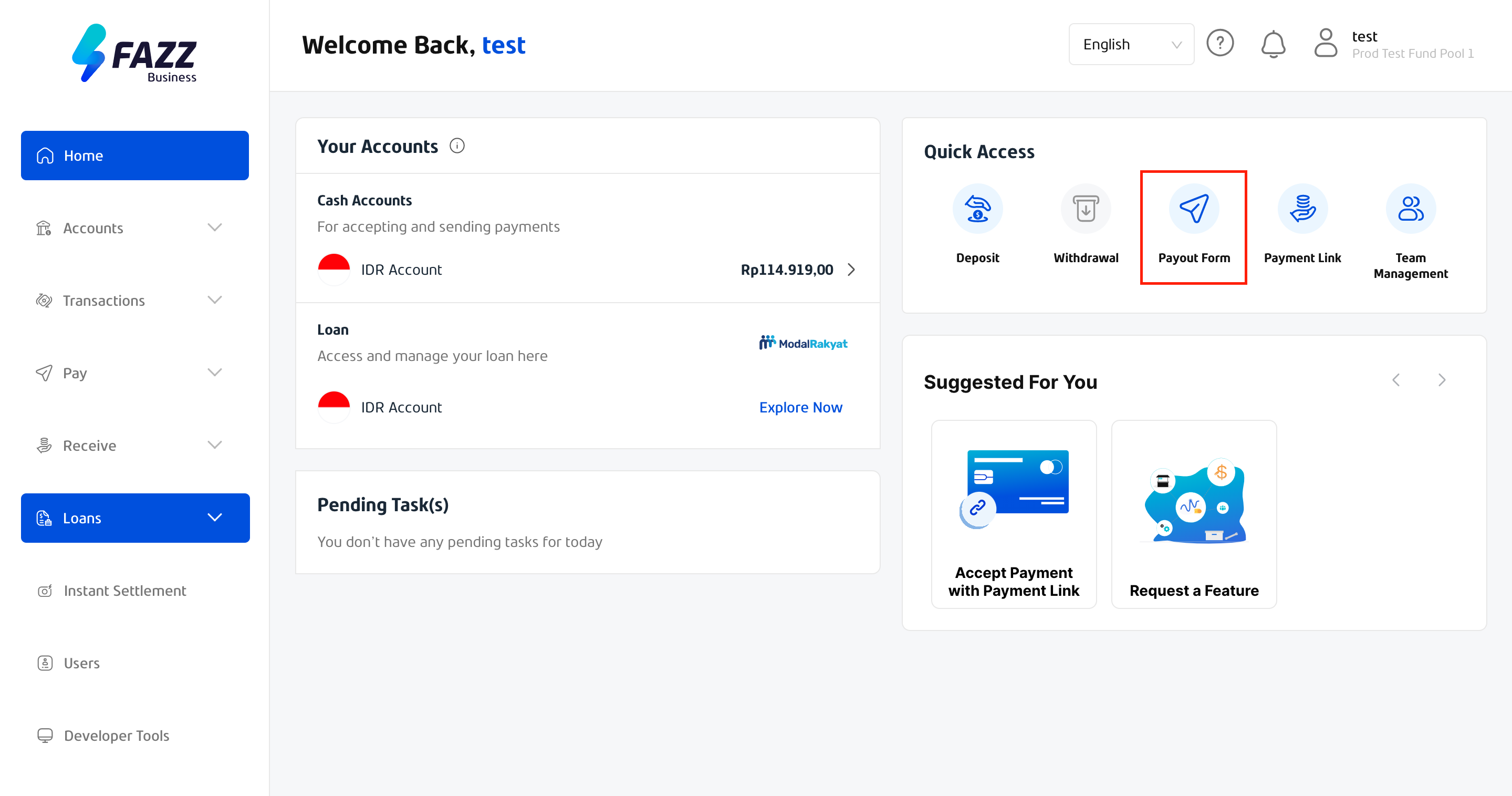Open the Request a Feature card
The height and width of the screenshot is (796, 1512).
(x=1194, y=514)
